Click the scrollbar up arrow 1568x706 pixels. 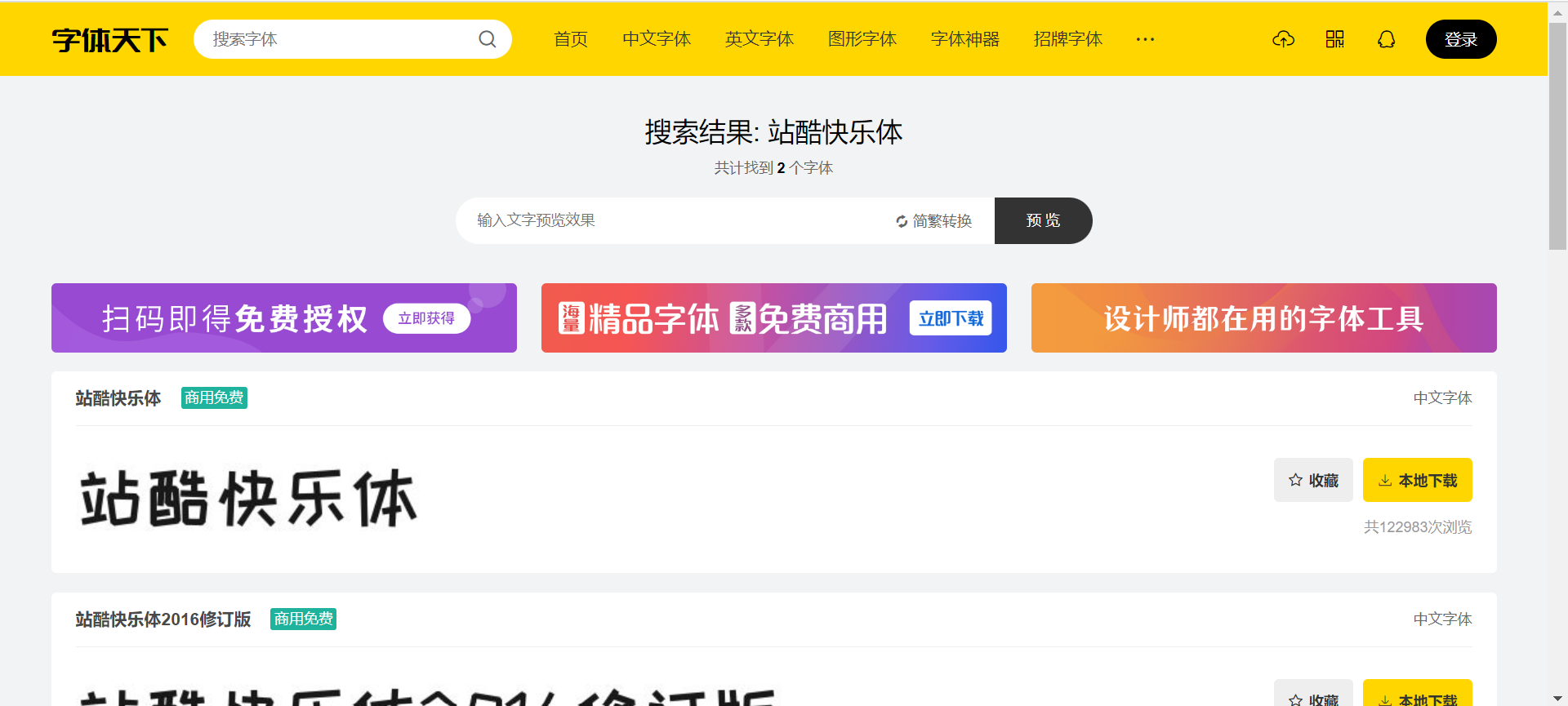[1557, 12]
